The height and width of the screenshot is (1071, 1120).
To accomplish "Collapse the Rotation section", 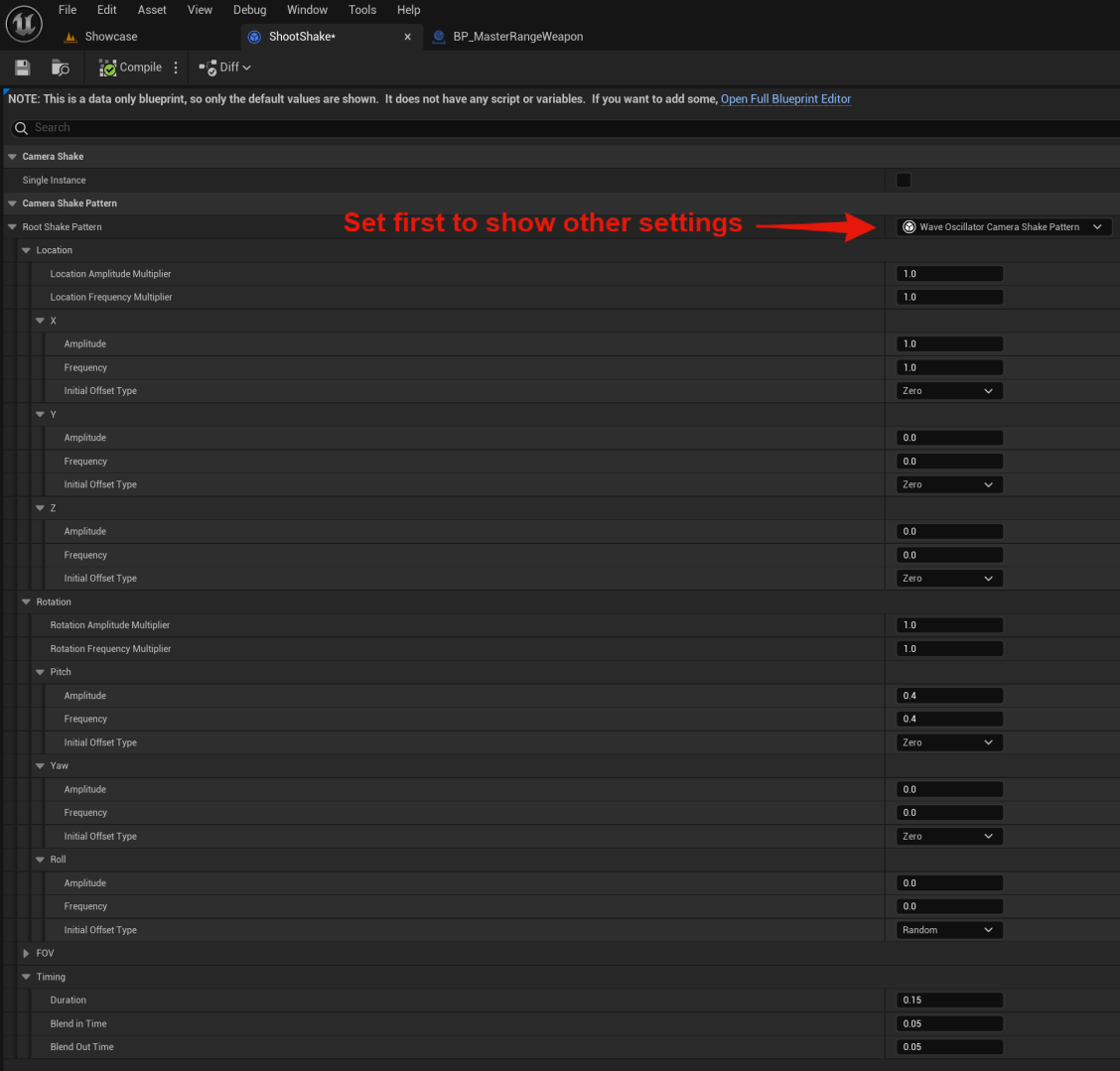I will coord(27,602).
